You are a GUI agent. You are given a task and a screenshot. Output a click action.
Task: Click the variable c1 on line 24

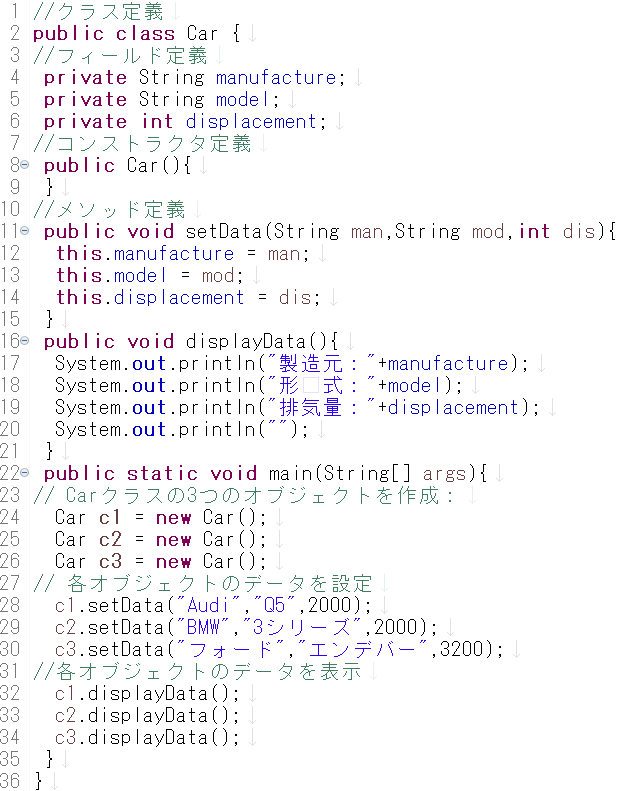click(x=110, y=518)
